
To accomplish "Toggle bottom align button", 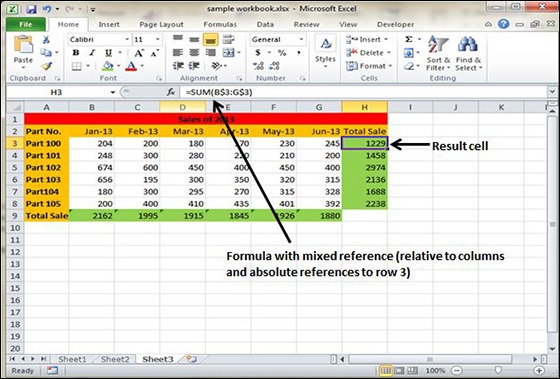I will click(210, 40).
